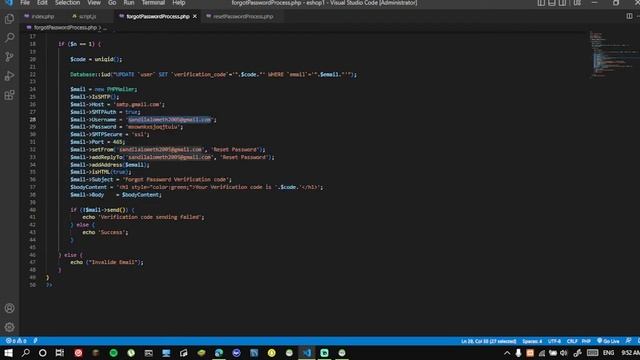Close the forgotPasswordProcess.php tab
Screen dimensions: 640x360
tap(195, 17)
